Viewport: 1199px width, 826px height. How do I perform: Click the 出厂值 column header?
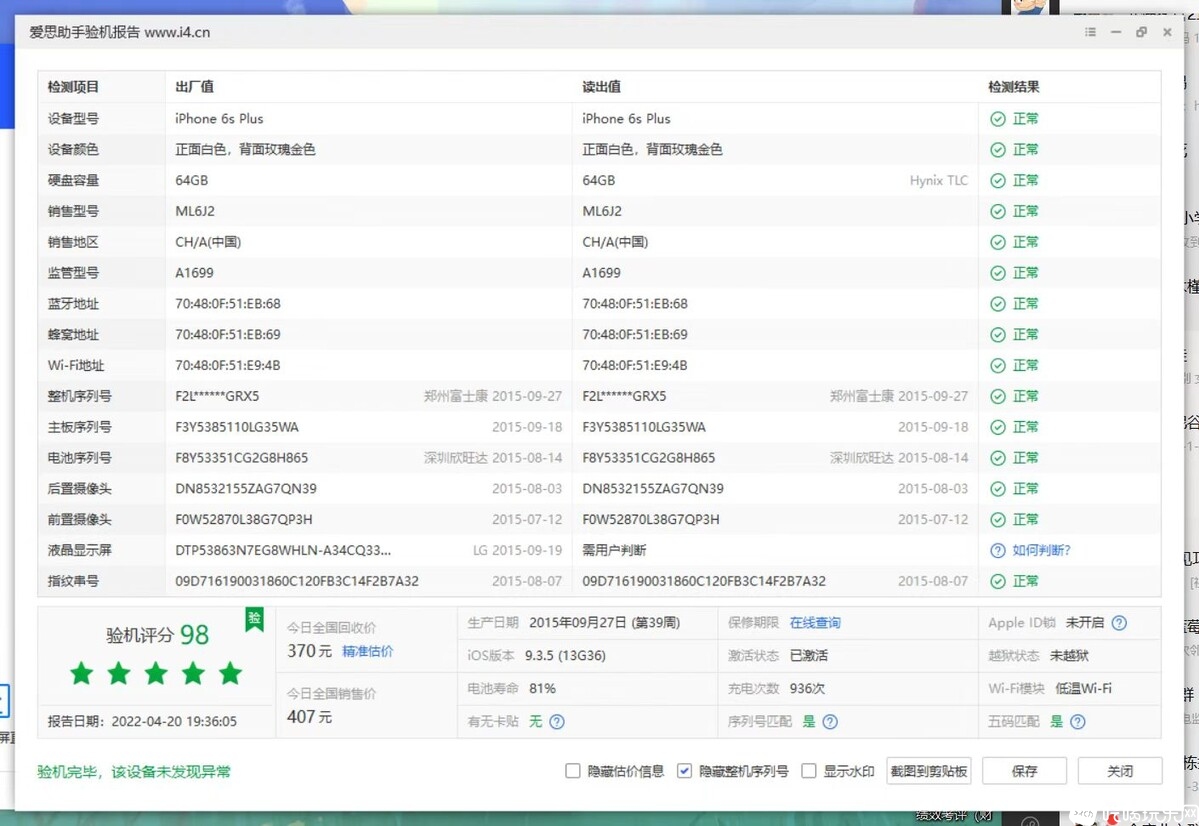194,86
